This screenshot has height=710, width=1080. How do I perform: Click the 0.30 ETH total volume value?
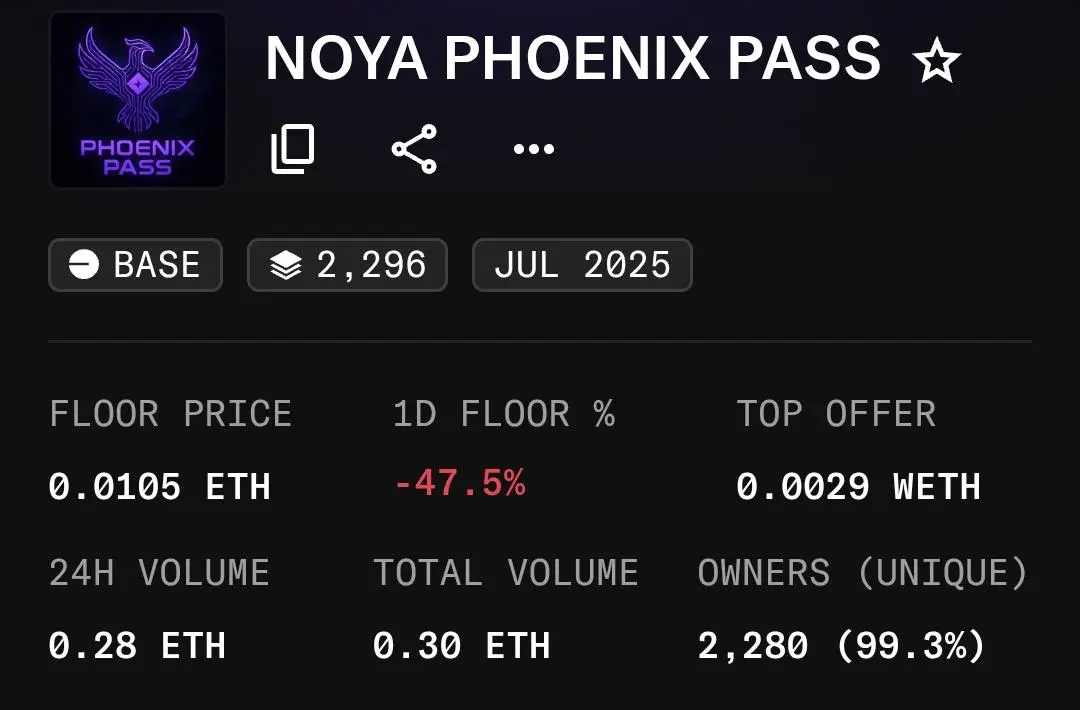click(x=462, y=646)
